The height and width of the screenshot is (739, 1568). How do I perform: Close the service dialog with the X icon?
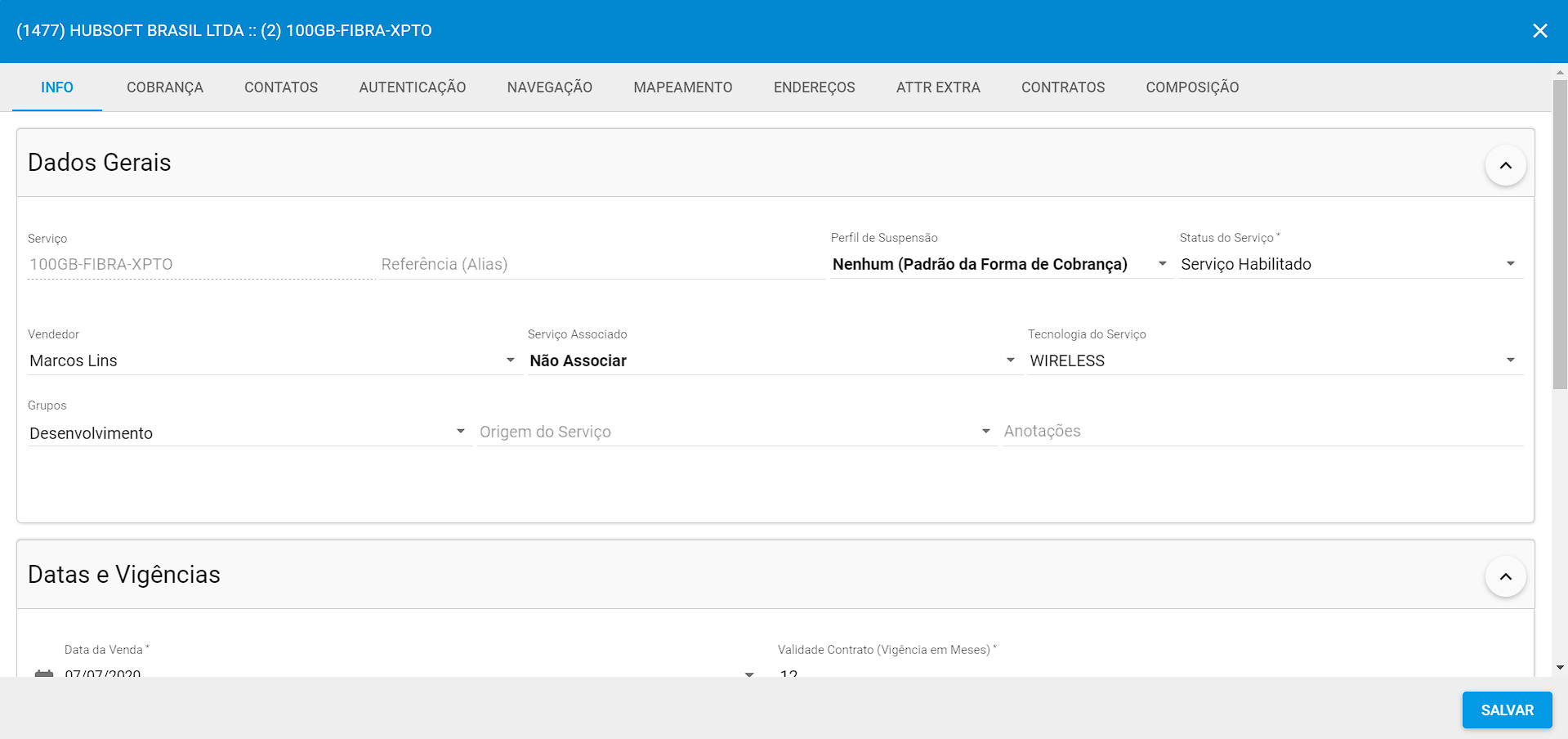(x=1539, y=31)
